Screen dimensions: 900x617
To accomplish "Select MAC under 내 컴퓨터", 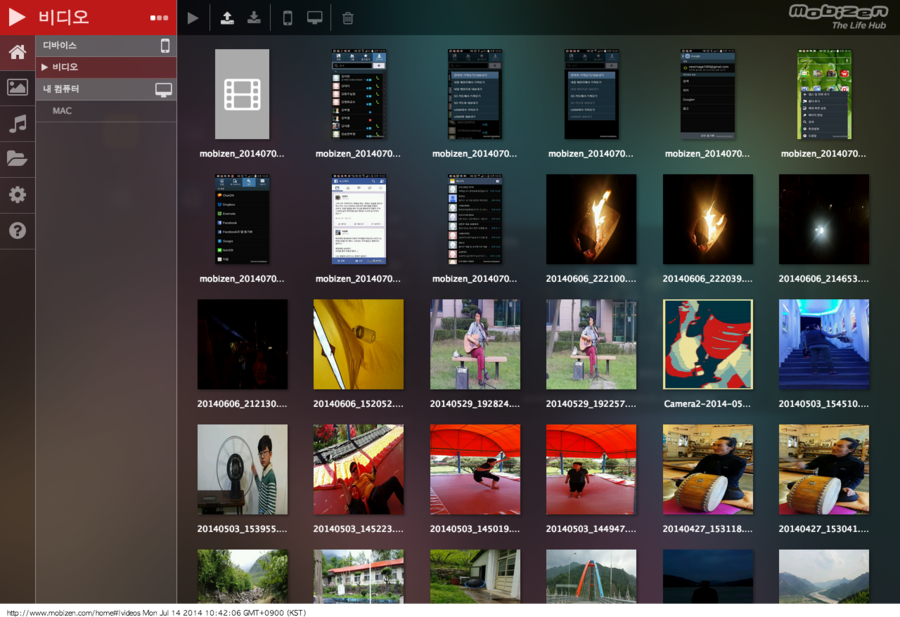I will pyautogui.click(x=62, y=111).
